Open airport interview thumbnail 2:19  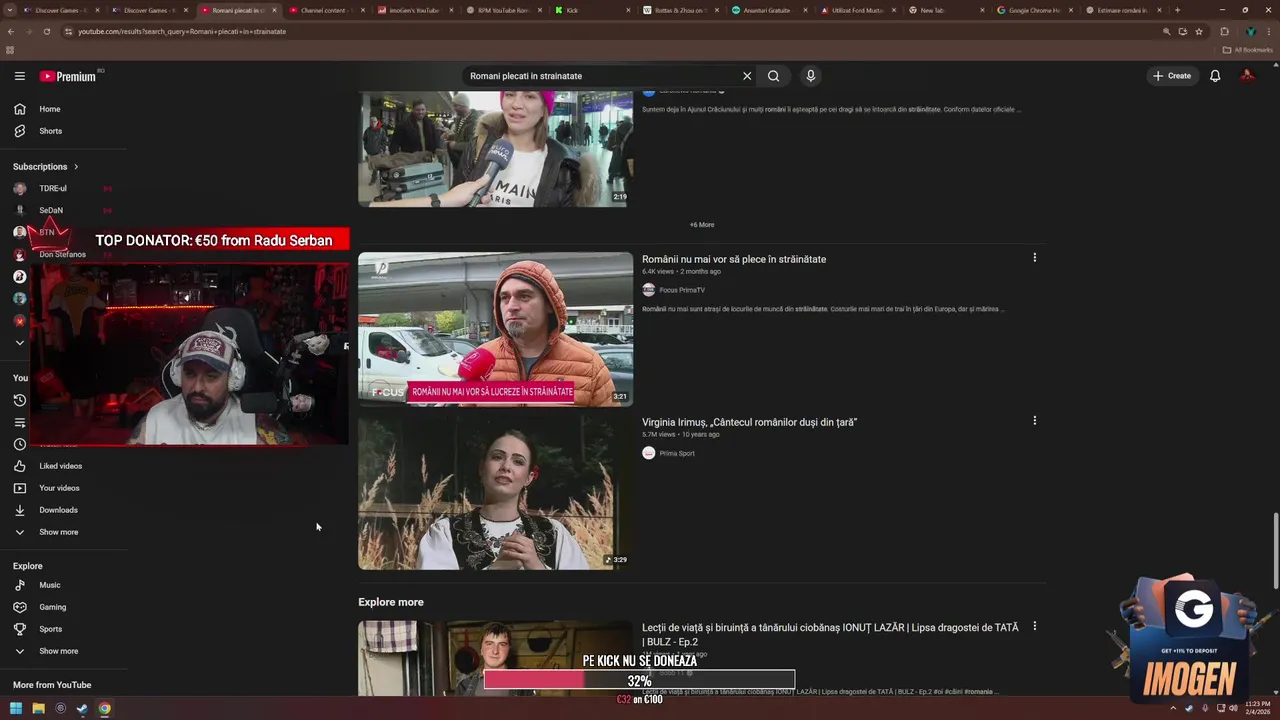coord(495,148)
